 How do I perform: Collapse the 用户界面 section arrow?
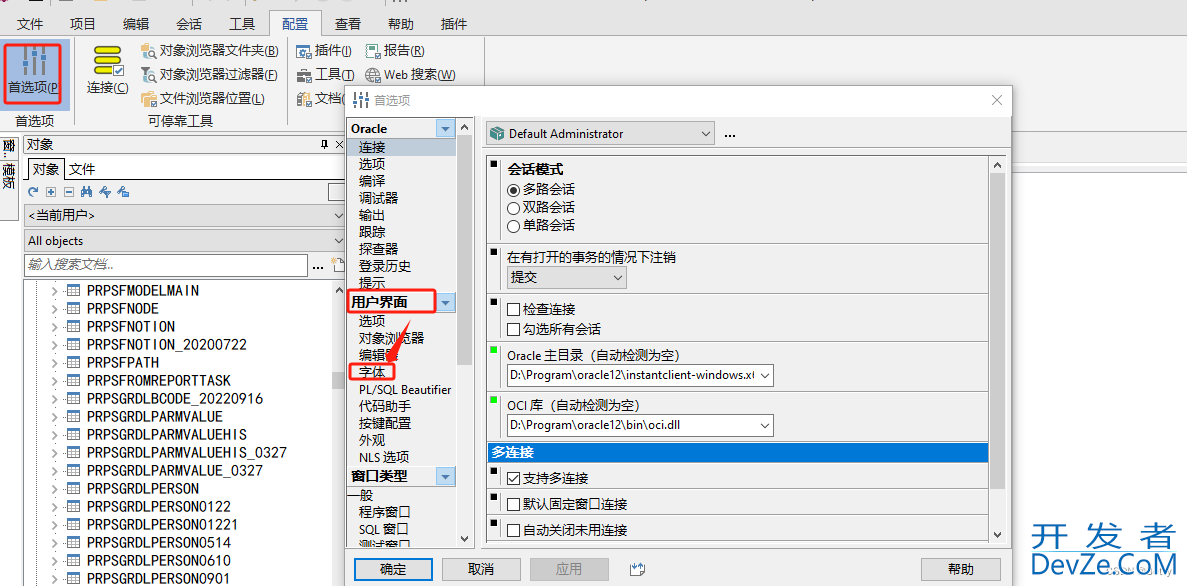tap(446, 303)
